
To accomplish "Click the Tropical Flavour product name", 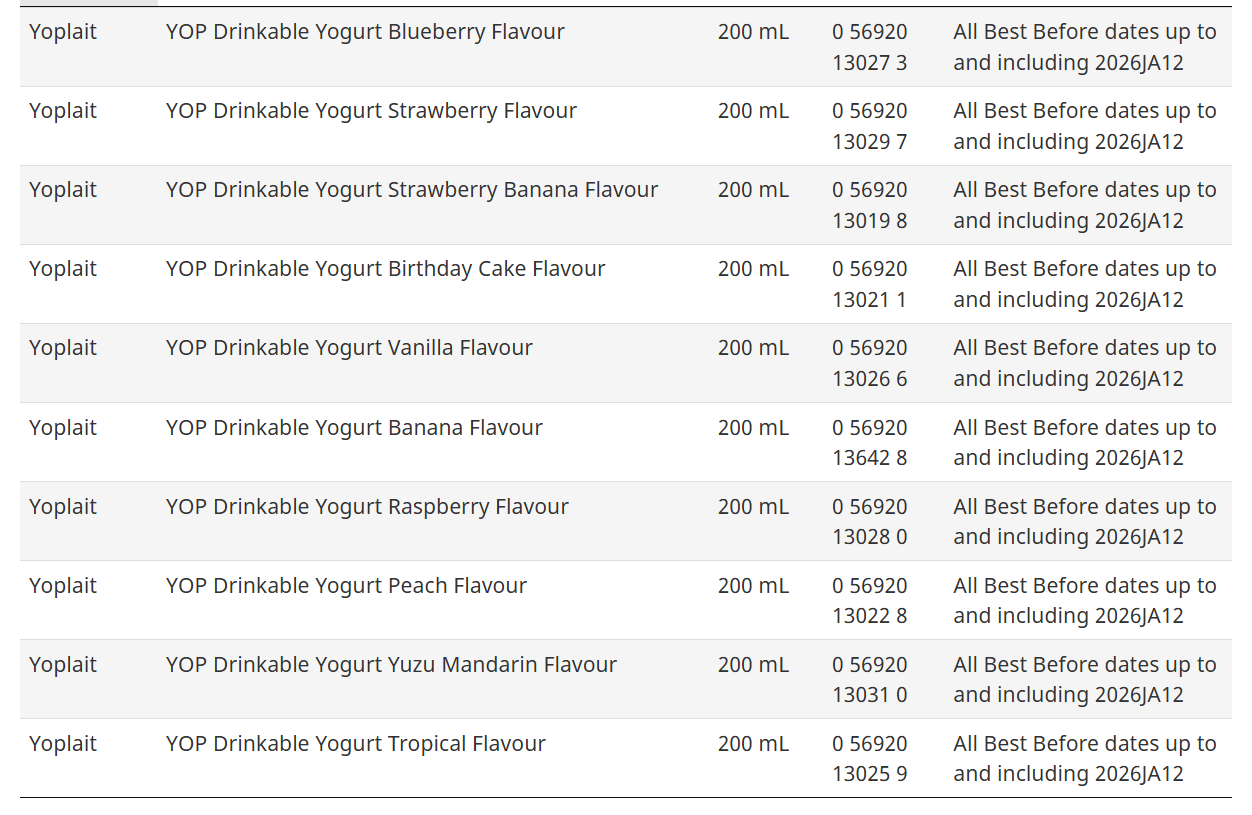I will [x=355, y=744].
